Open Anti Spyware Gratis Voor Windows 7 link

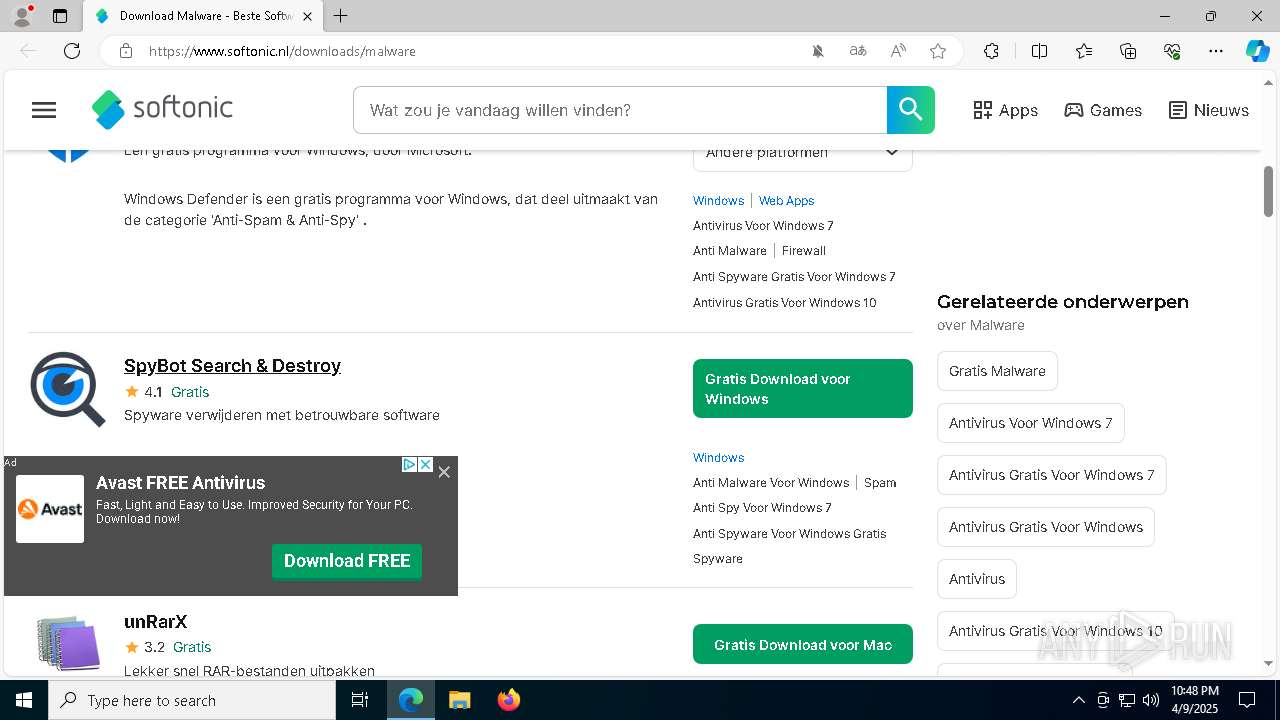pos(794,276)
